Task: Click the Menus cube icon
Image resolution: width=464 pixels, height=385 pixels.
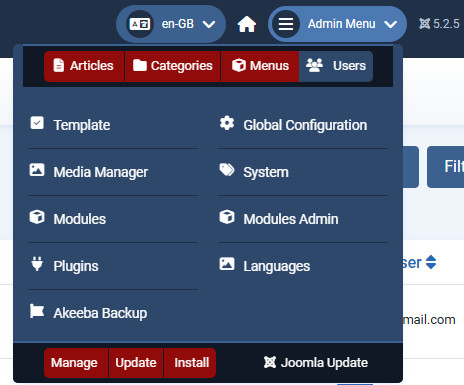Action: [239, 65]
